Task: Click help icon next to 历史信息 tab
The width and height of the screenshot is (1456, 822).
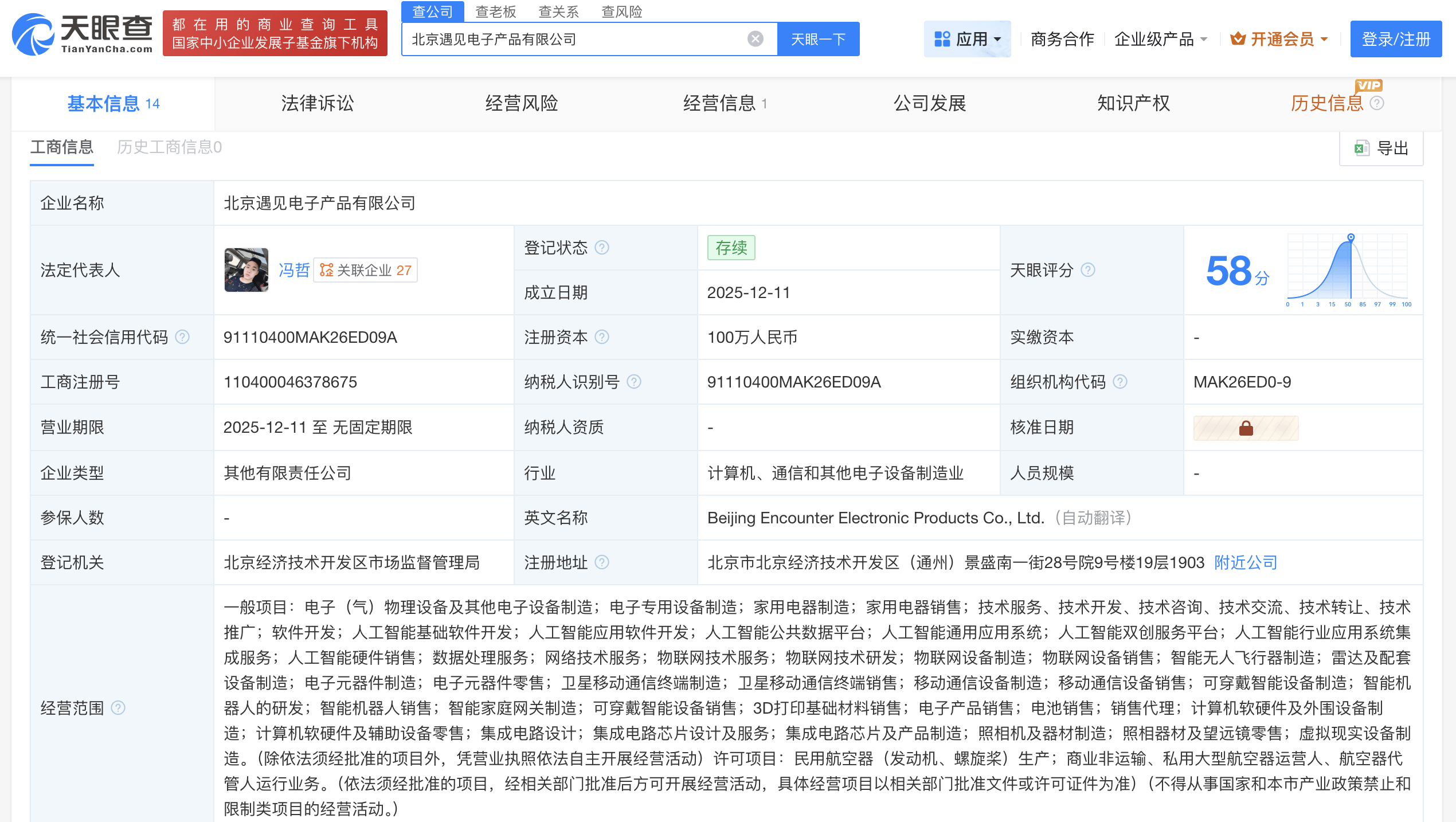Action: [1377, 103]
